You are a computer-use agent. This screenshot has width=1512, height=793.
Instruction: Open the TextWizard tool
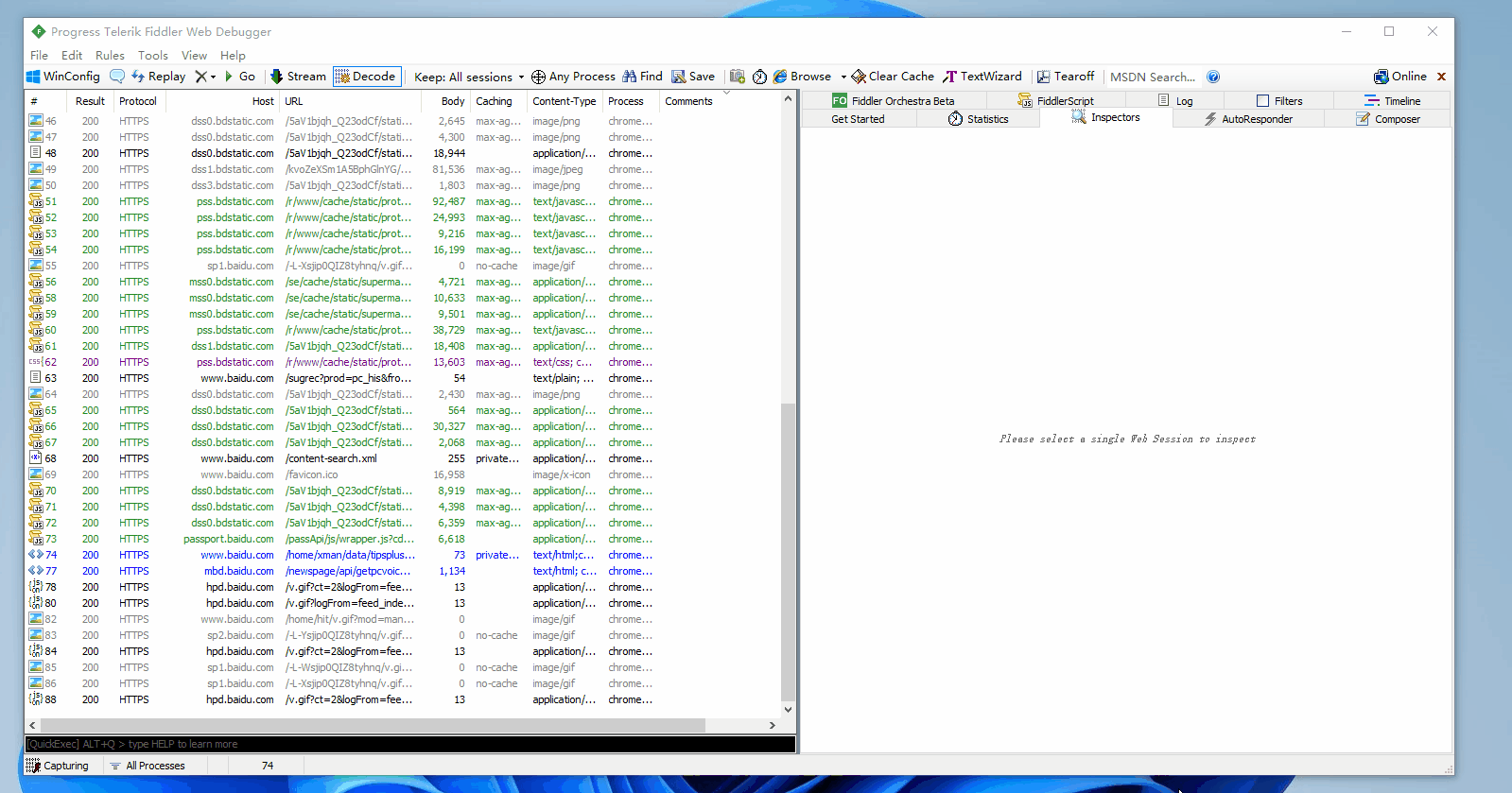982,77
